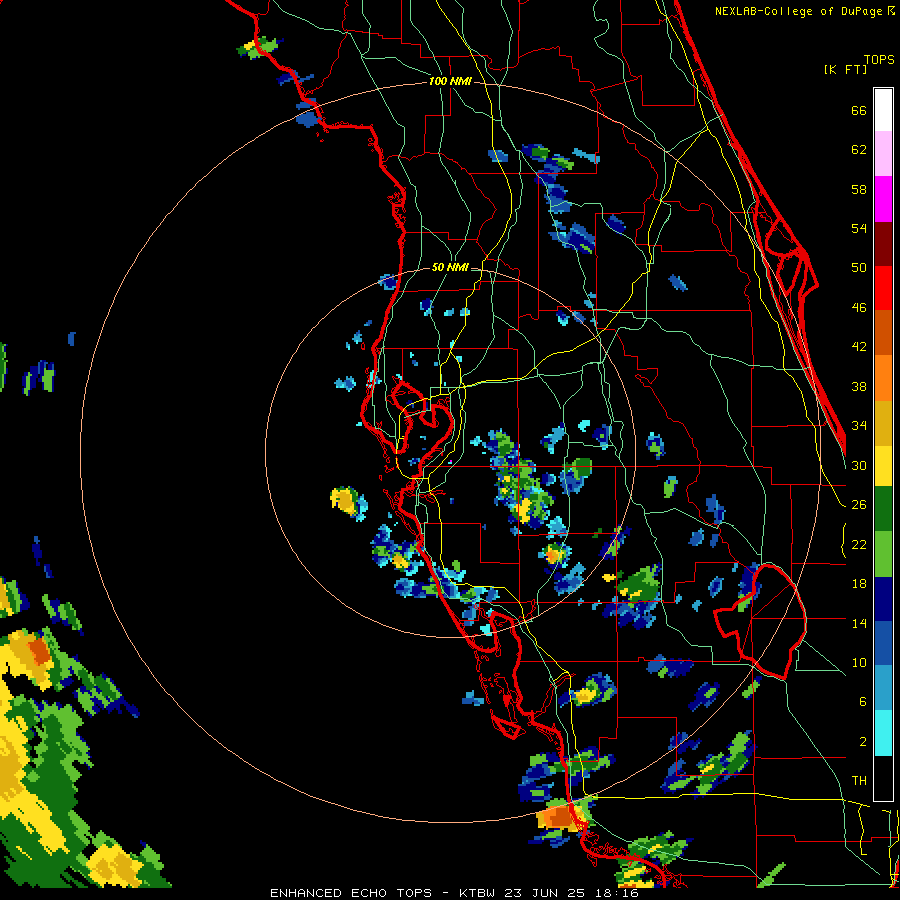Click the KTBW station identifier

tap(476, 893)
